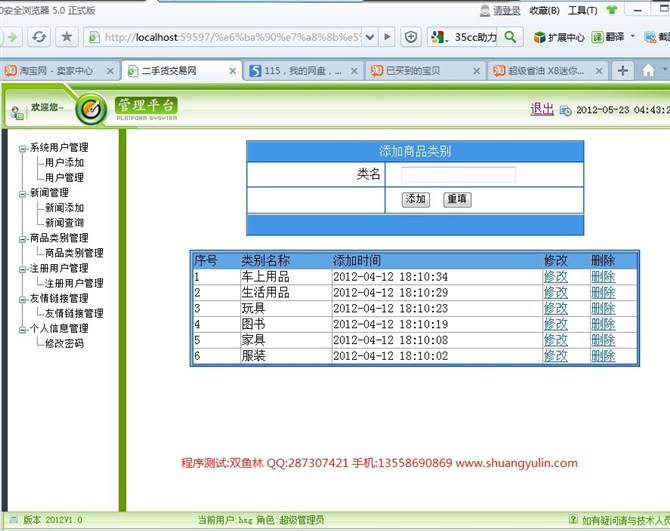Click the round platform logo icon

[92, 107]
